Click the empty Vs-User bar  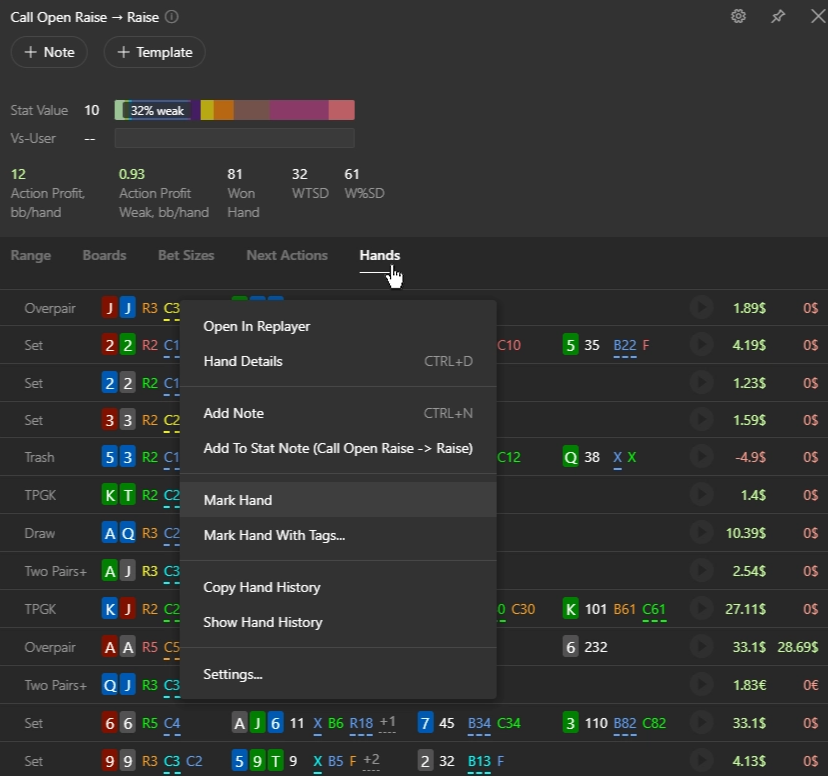[x=234, y=138]
